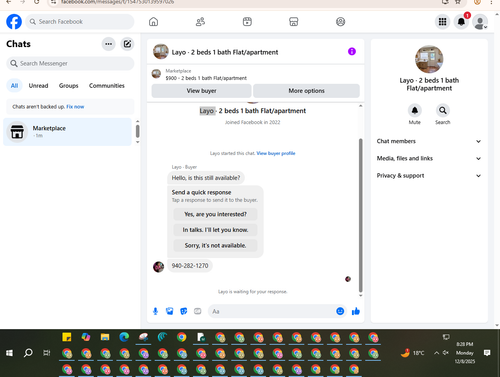Click the Marketplace chat store icon
This screenshot has width=500, height=377.
17,132
